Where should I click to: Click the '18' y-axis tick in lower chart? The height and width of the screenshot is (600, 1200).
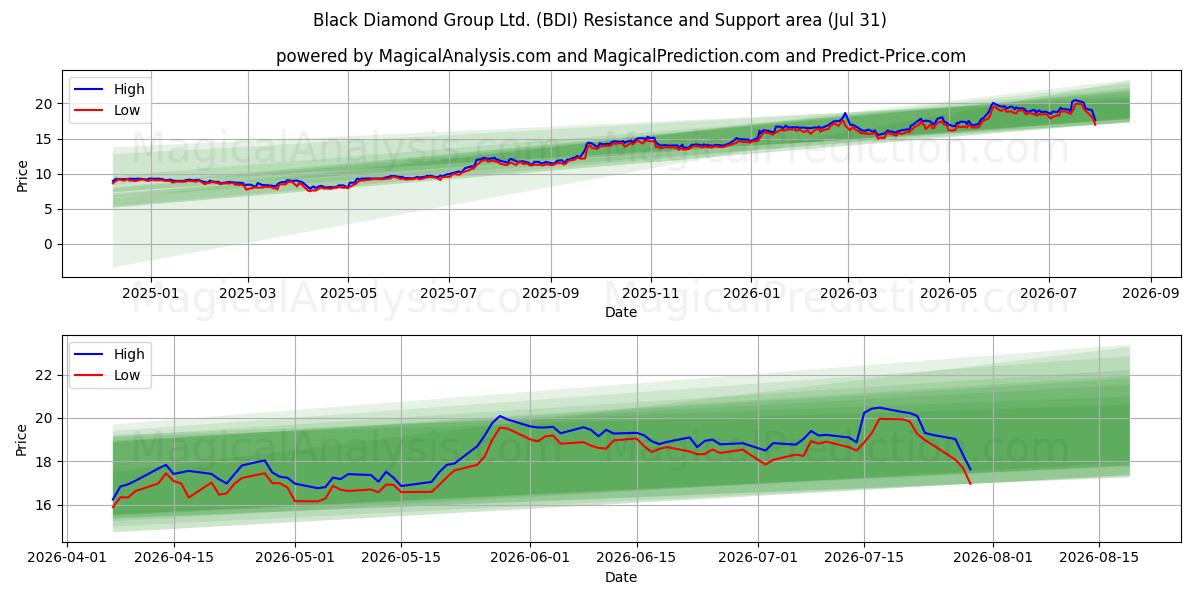46,462
